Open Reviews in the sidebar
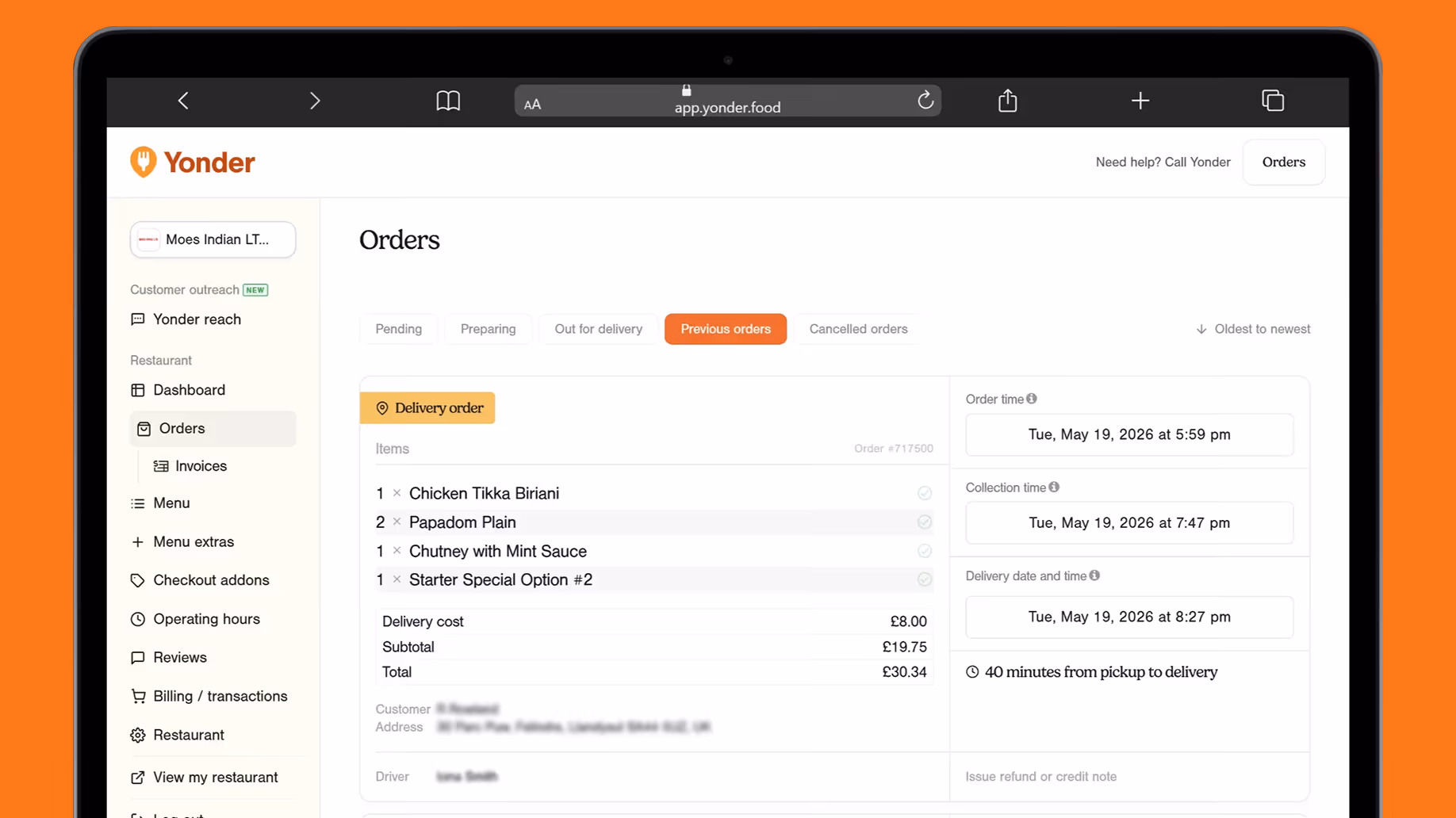This screenshot has width=1456, height=818. [x=180, y=657]
